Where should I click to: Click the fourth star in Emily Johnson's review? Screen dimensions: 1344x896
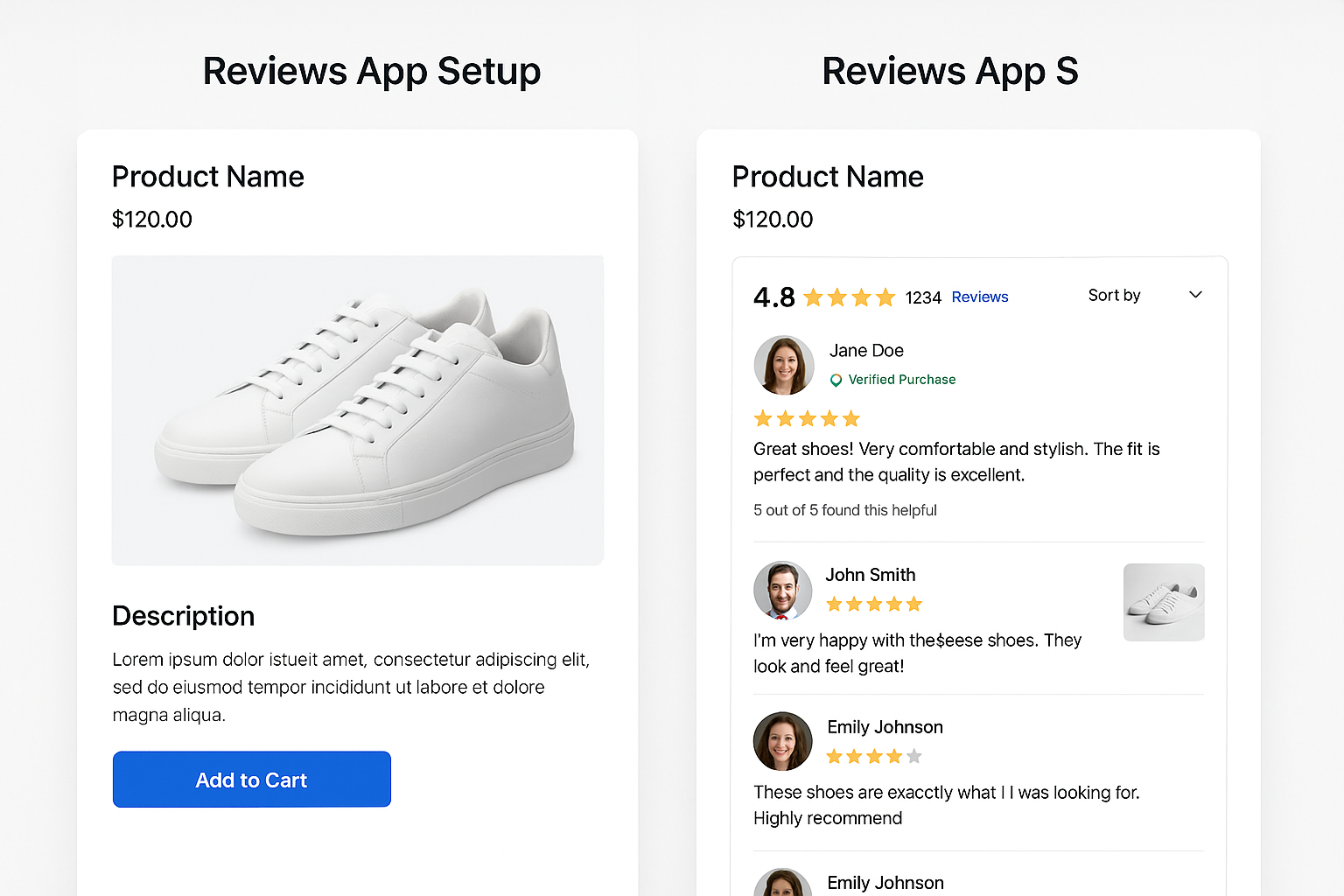coord(894,755)
